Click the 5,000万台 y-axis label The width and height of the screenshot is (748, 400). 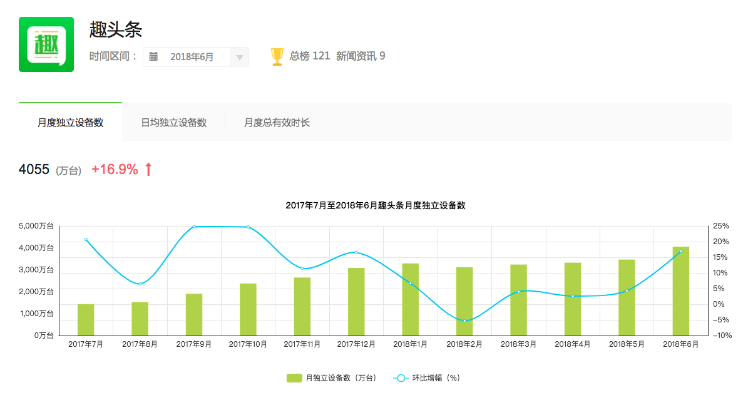[x=36, y=226]
